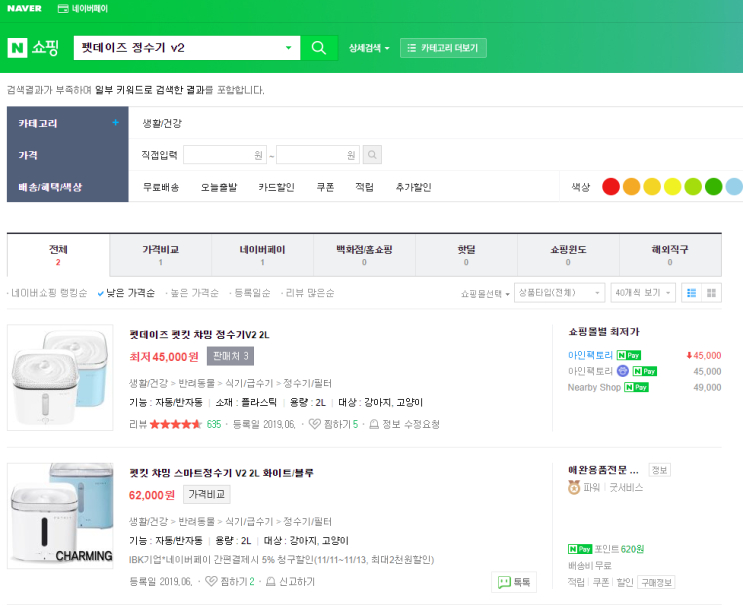Image resolution: width=743 pixels, height=611 pixels.
Task: Click the 파워 medal icon
Action: (x=574, y=487)
